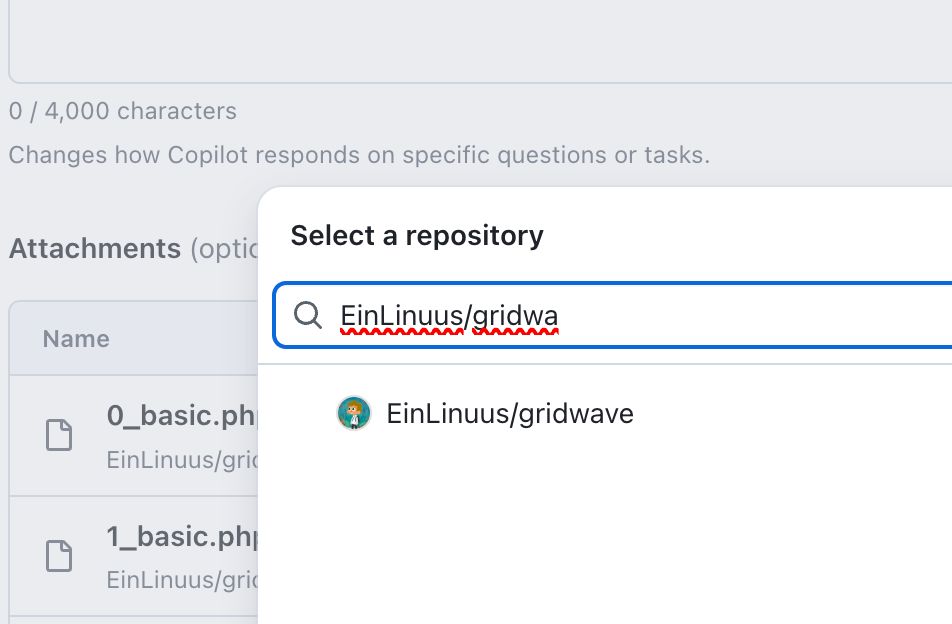Click the "0 / 4,000 characters" counter

[123, 111]
